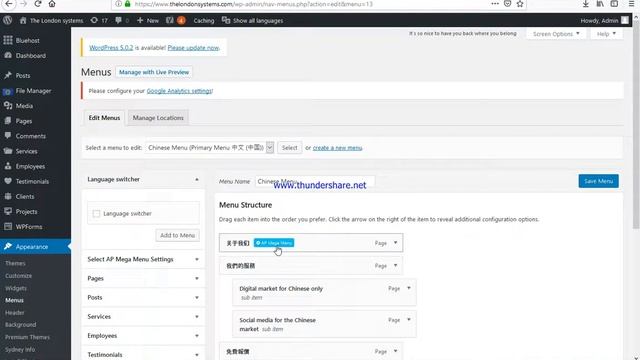The height and width of the screenshot is (360, 640).
Task: Open the WordPress 5.0.2 link
Action: pos(111,48)
